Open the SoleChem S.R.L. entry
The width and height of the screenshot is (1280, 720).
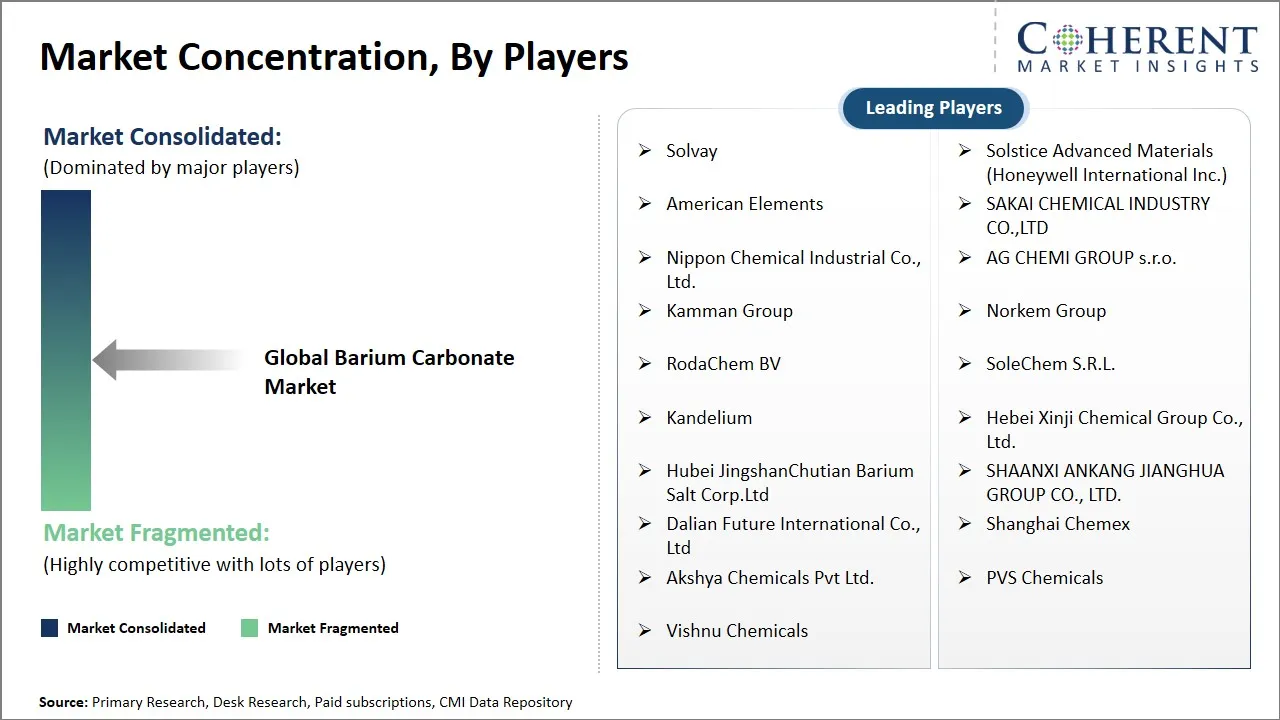point(1050,364)
